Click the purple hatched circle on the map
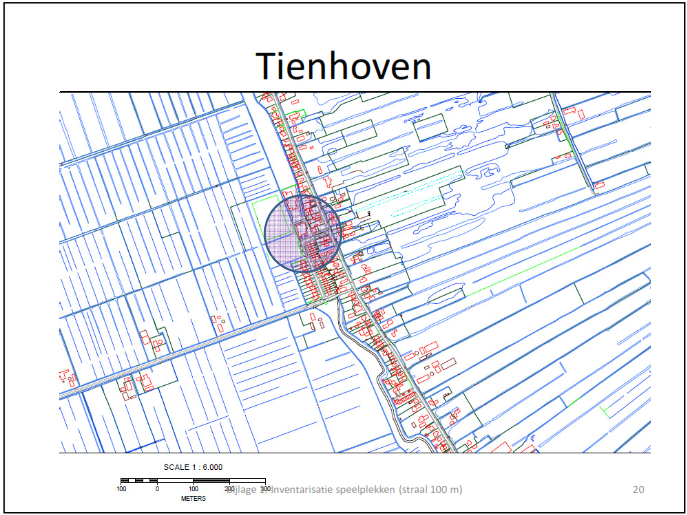 coord(303,234)
